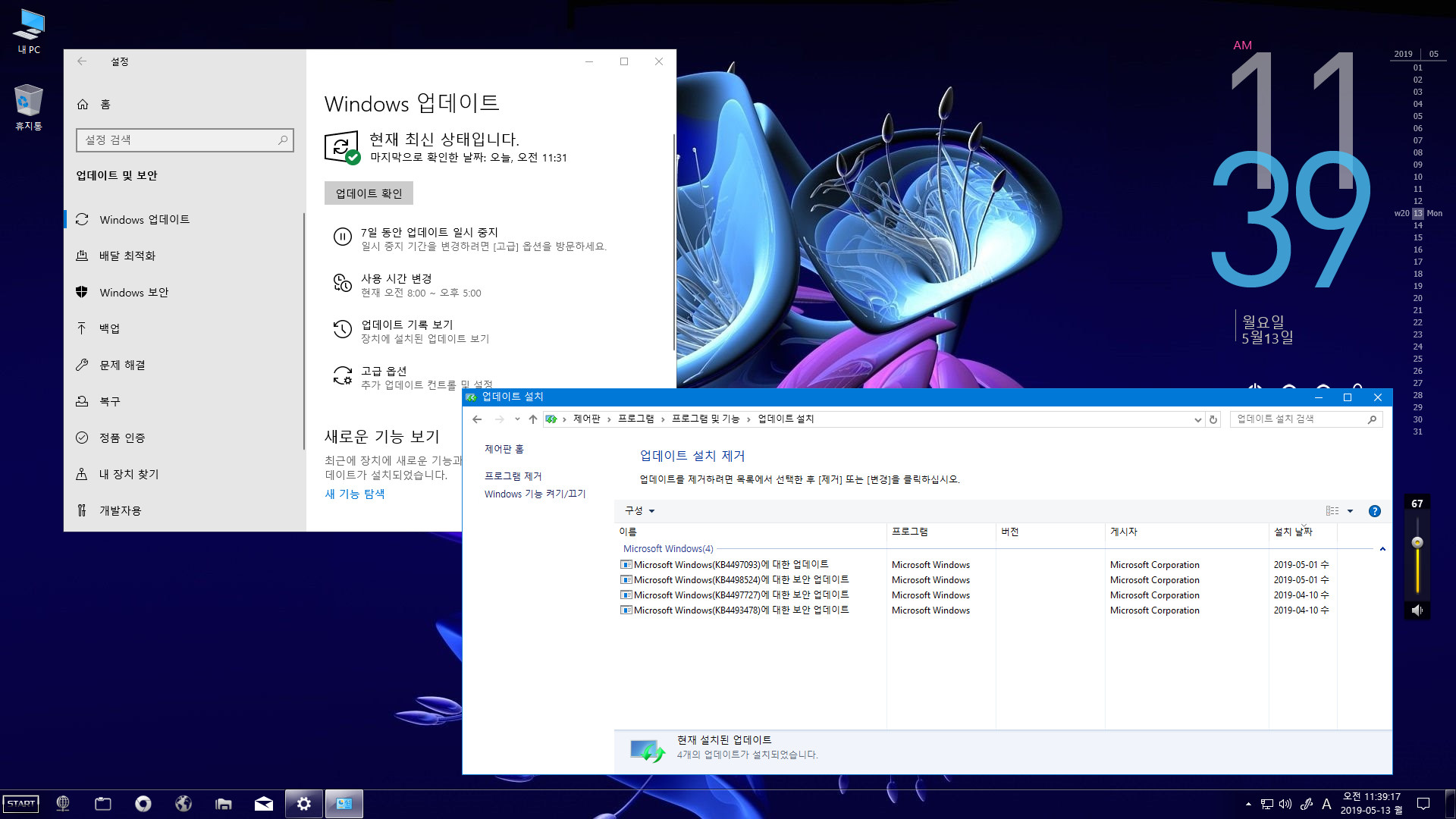
Task: Click 제어판 홈 link
Action: pos(504,449)
